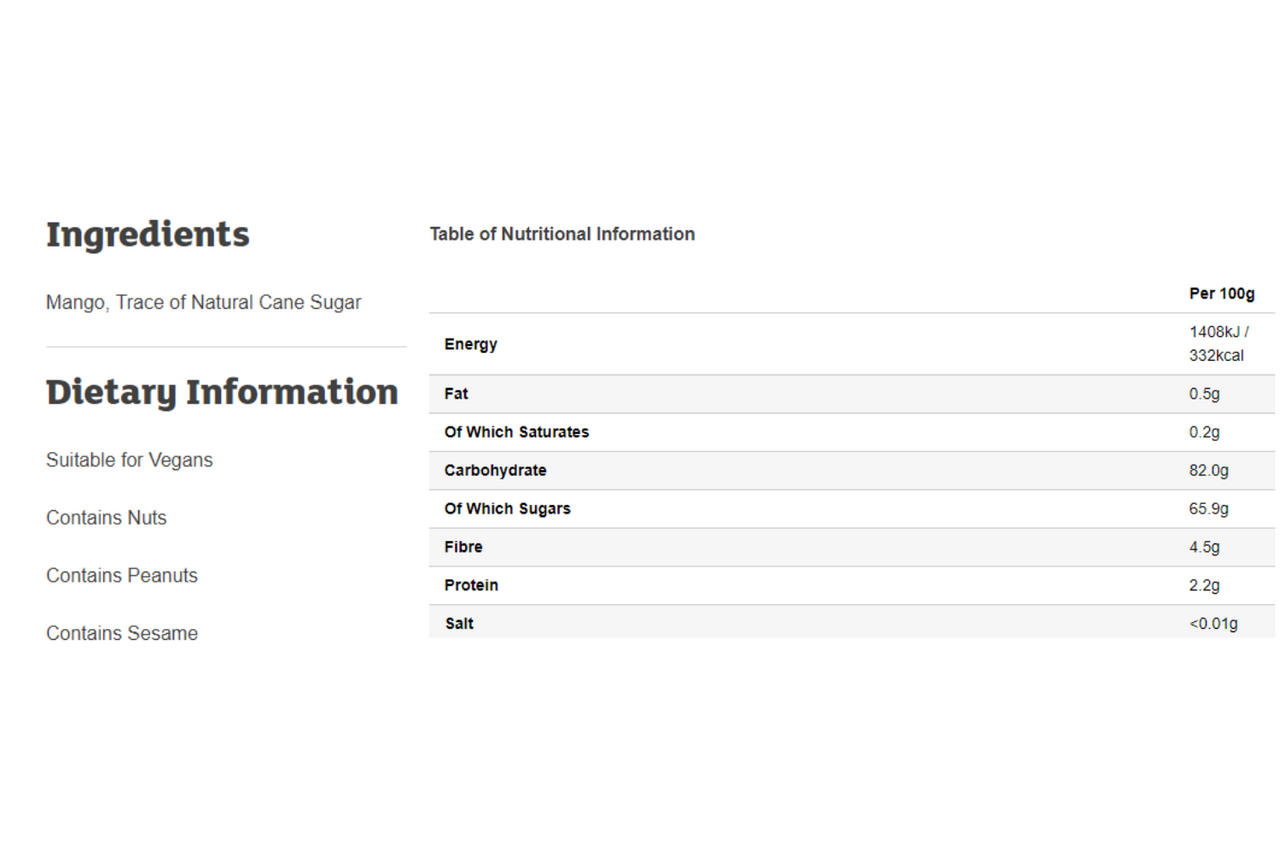Click the Fat row label
Screen dimensions: 1280x853
tap(456, 394)
